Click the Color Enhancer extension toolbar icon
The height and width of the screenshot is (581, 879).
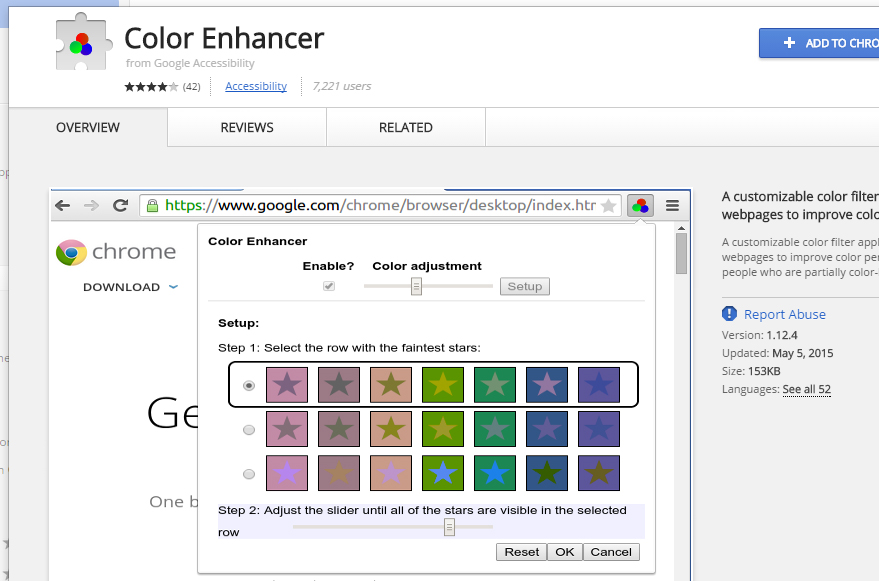640,206
